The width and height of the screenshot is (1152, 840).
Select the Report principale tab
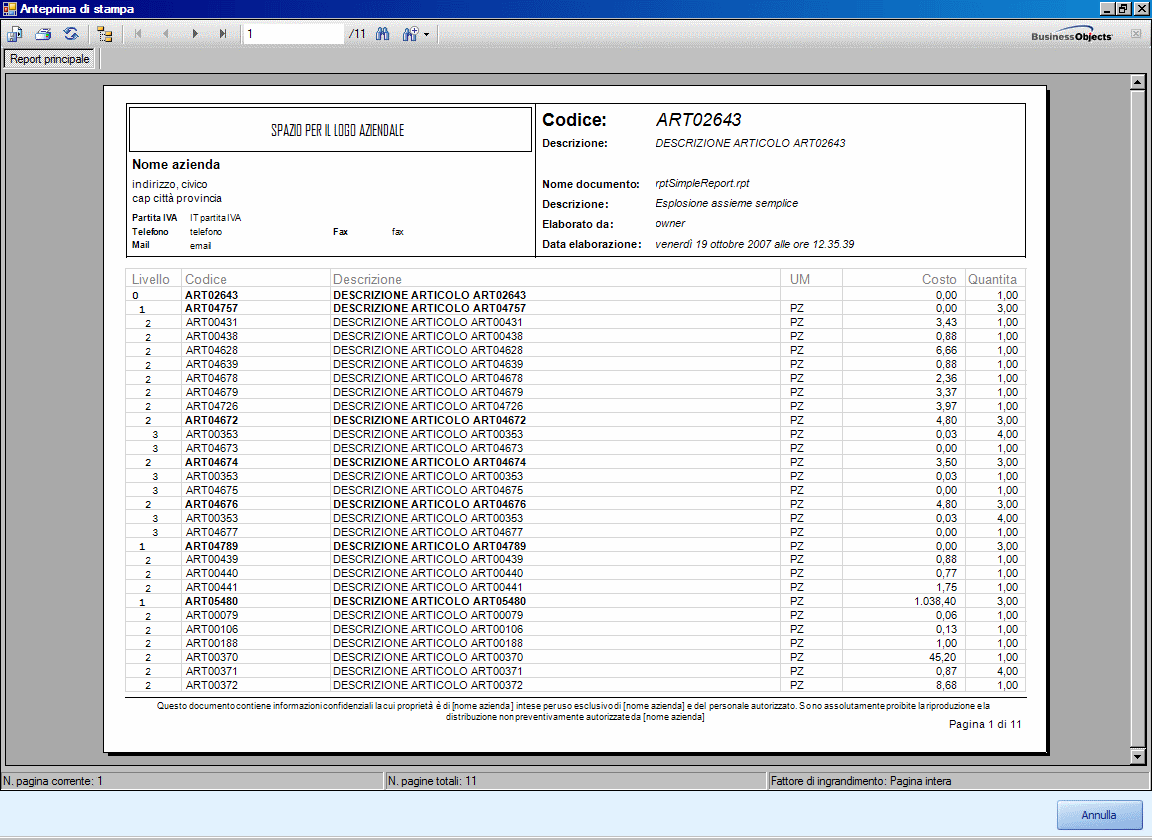(x=50, y=59)
